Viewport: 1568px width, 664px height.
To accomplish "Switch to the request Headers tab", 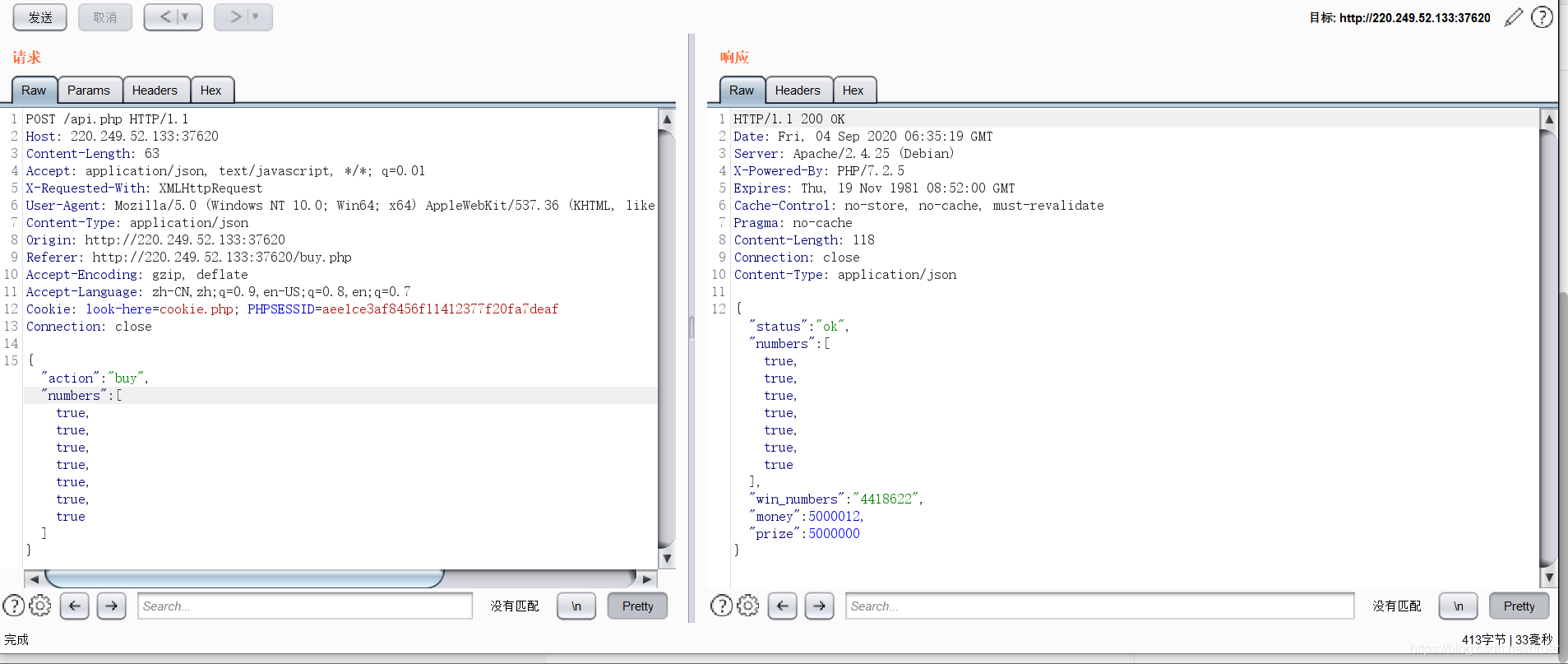I will click(155, 91).
